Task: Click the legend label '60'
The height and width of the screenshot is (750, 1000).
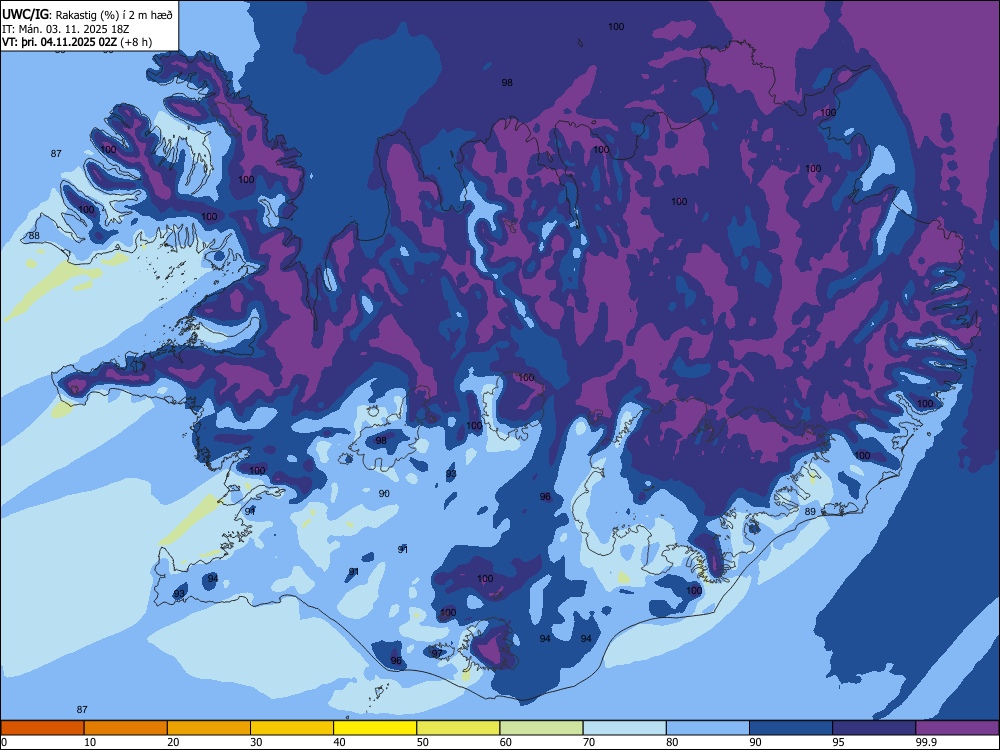Action: [x=506, y=742]
